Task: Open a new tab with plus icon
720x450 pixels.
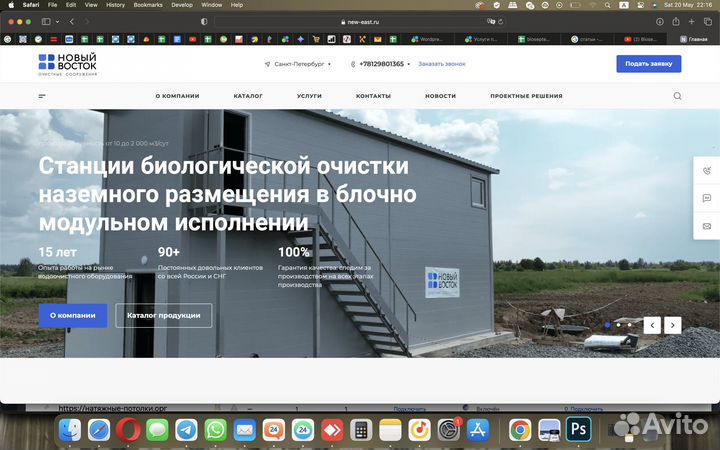Action: tap(692, 22)
